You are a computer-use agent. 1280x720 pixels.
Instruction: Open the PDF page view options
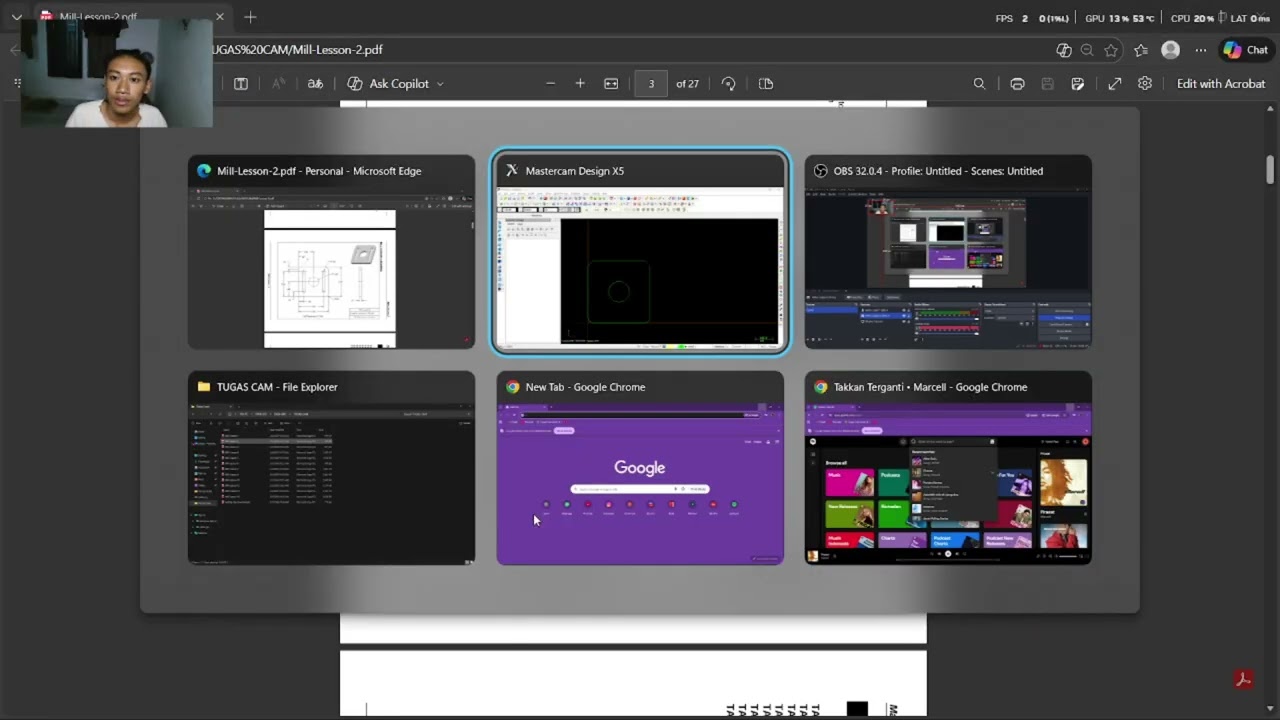click(766, 84)
